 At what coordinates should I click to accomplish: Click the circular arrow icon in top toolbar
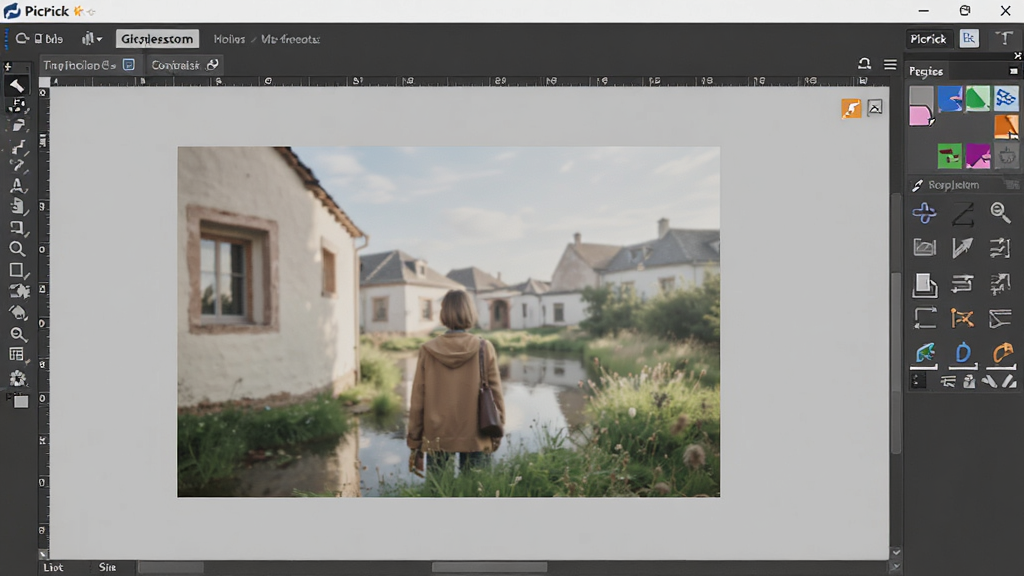point(22,39)
